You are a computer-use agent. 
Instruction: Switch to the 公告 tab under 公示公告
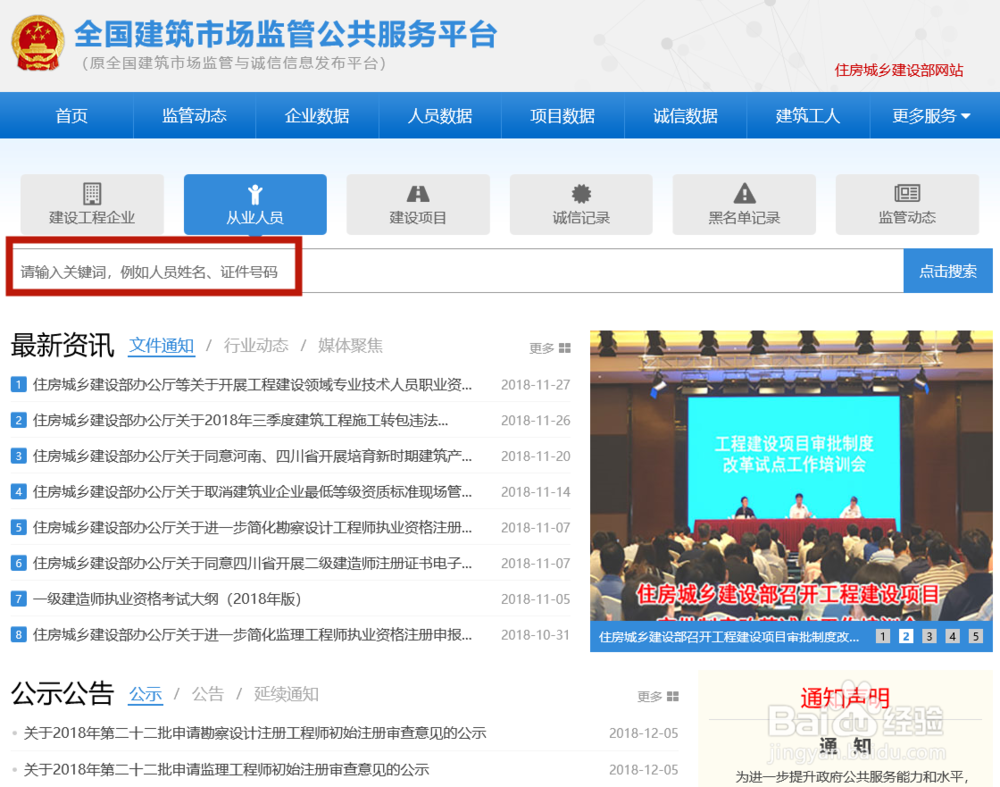tap(207, 694)
